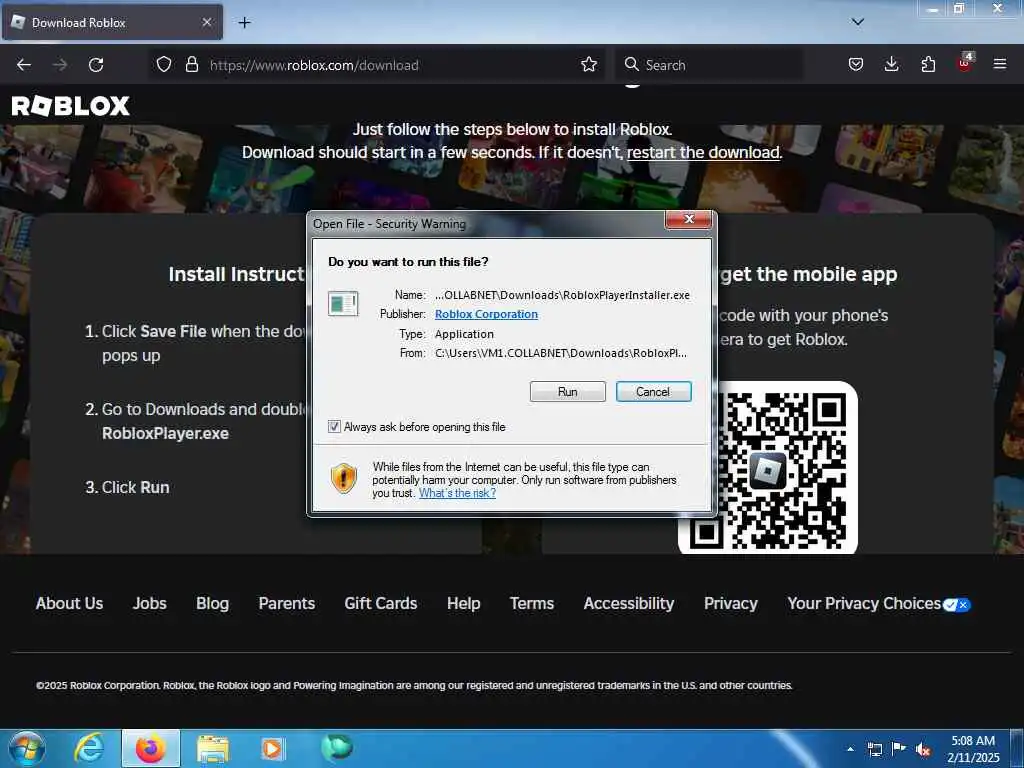Launch Internet Explorer from taskbar

tap(89, 748)
